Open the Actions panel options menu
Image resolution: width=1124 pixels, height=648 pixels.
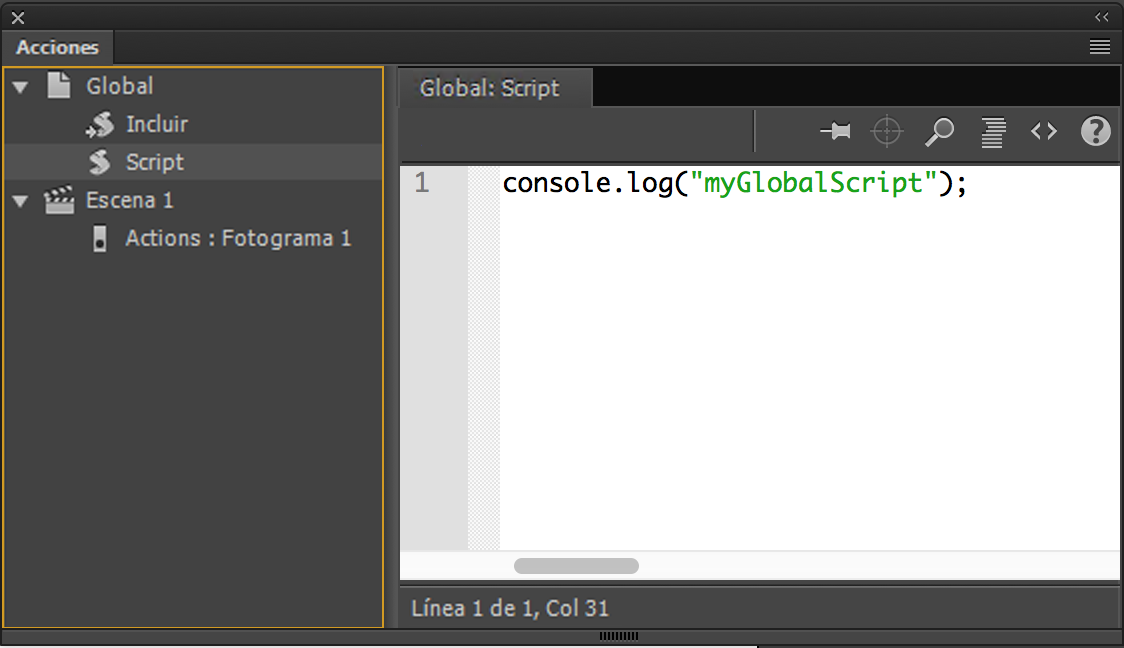(1099, 47)
